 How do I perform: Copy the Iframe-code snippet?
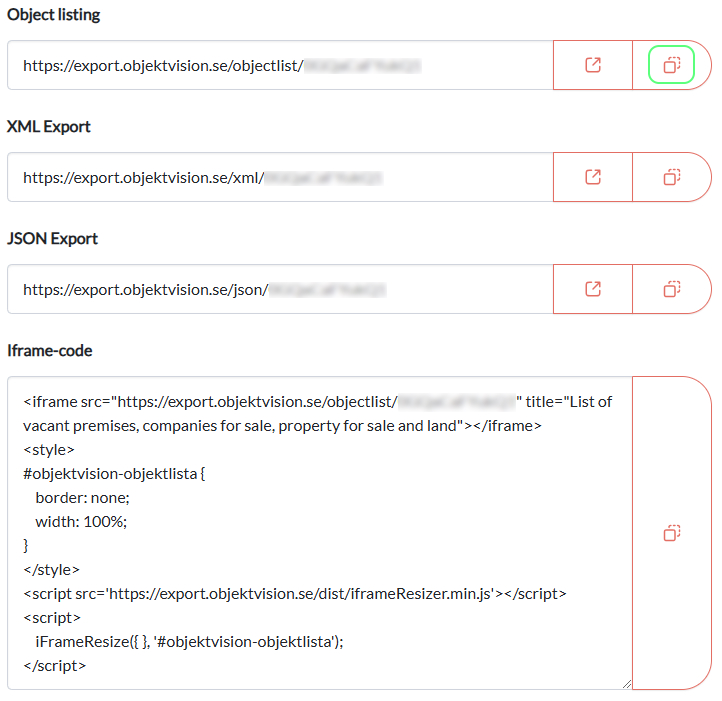pyautogui.click(x=672, y=533)
